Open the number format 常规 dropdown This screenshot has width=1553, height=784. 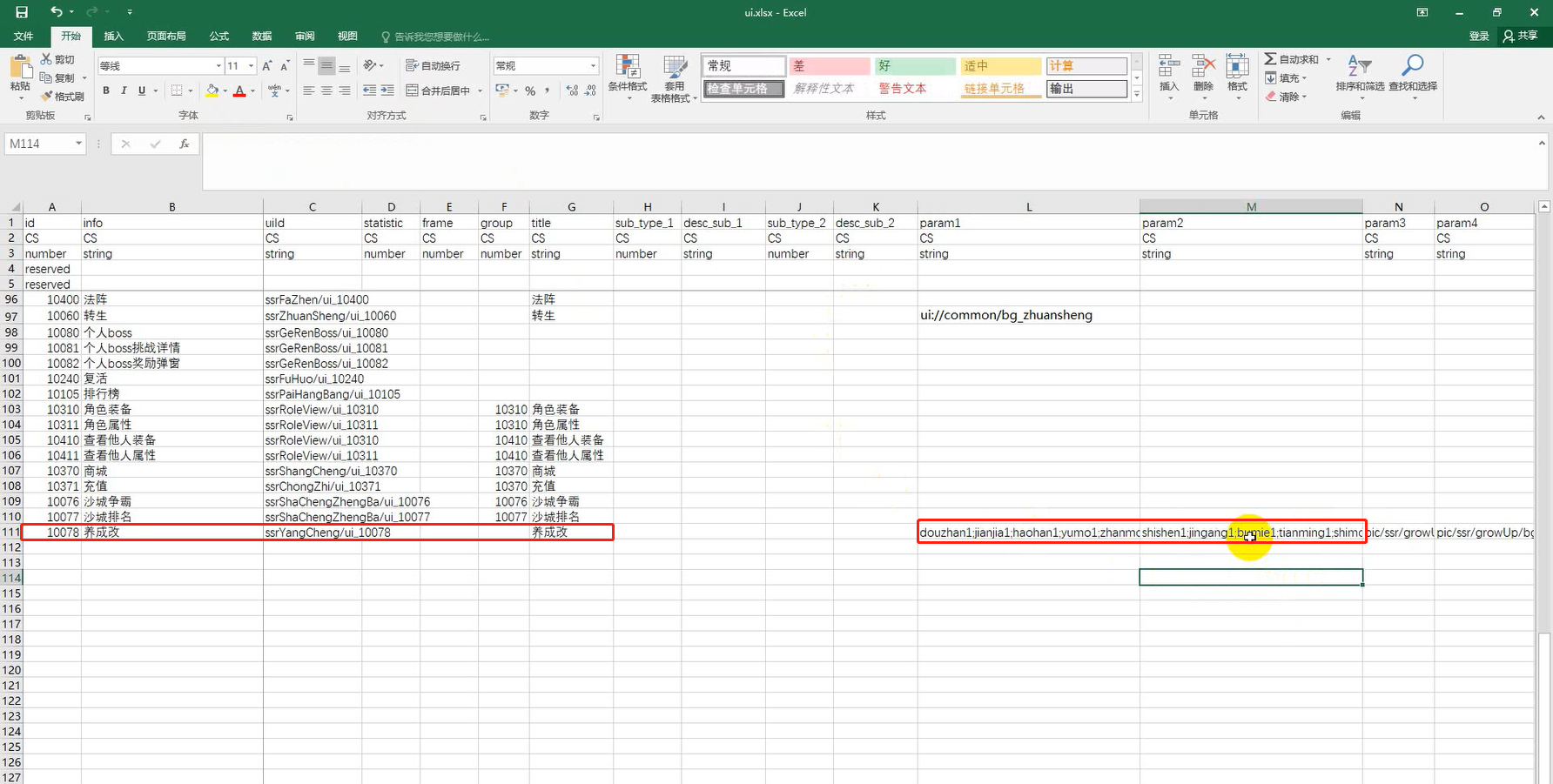[x=593, y=66]
